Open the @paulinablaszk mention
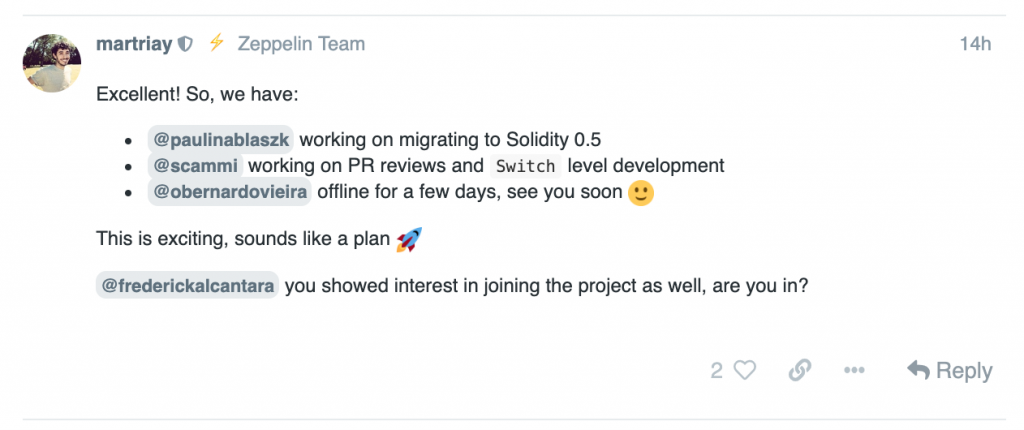This screenshot has height=430, width=1024. point(221,140)
